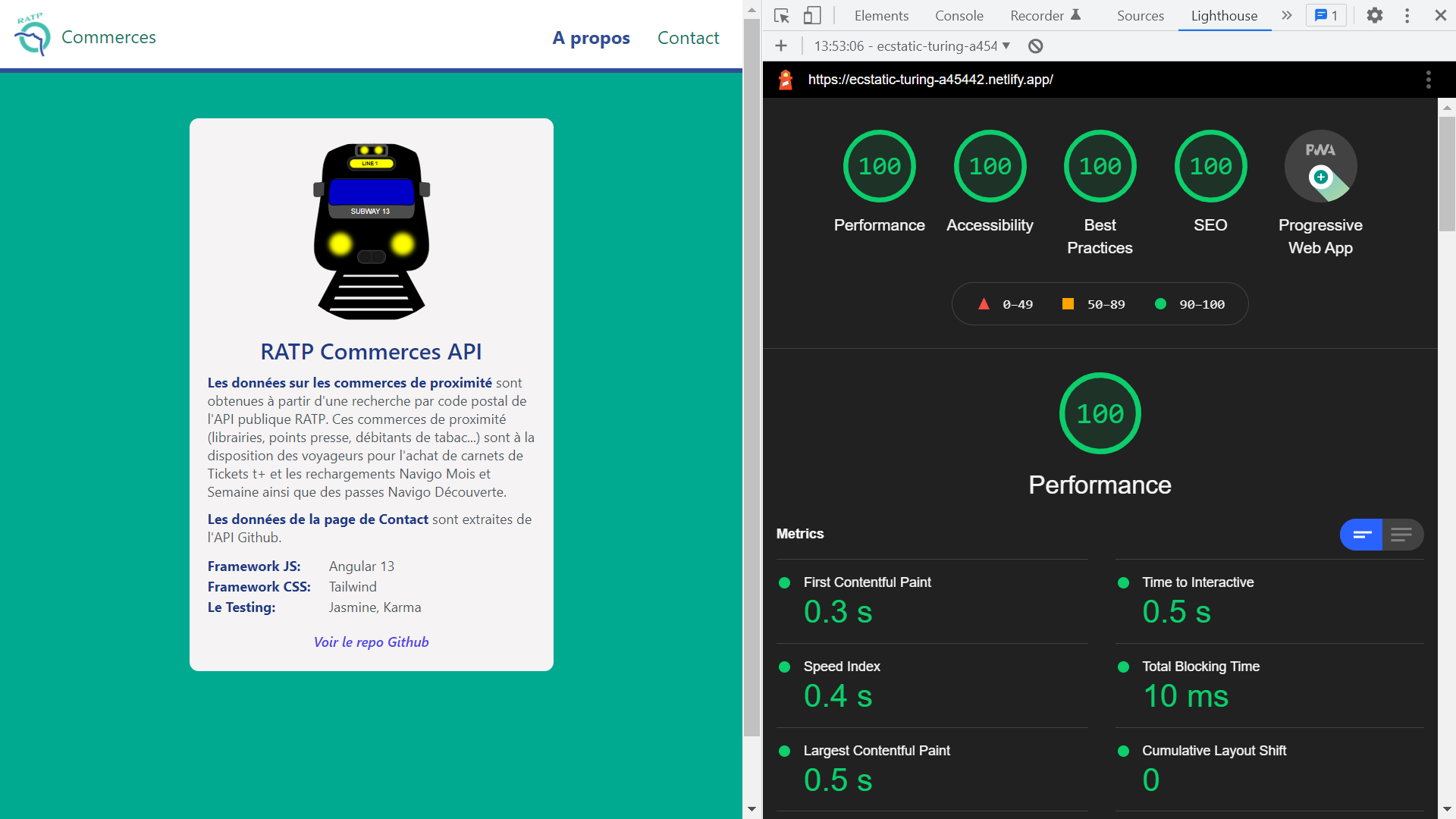Click the 0–49 score legend item

point(1006,304)
